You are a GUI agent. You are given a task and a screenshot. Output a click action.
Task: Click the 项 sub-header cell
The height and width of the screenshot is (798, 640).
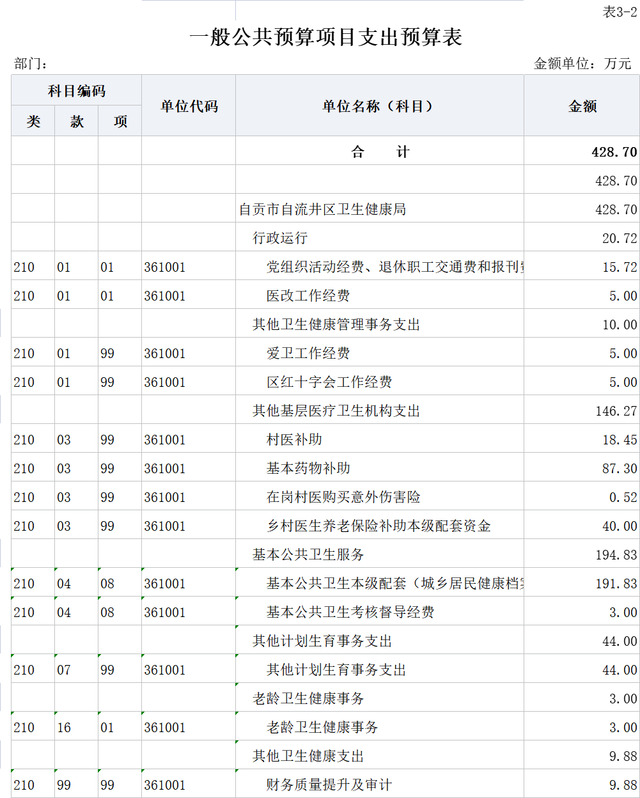pos(119,122)
